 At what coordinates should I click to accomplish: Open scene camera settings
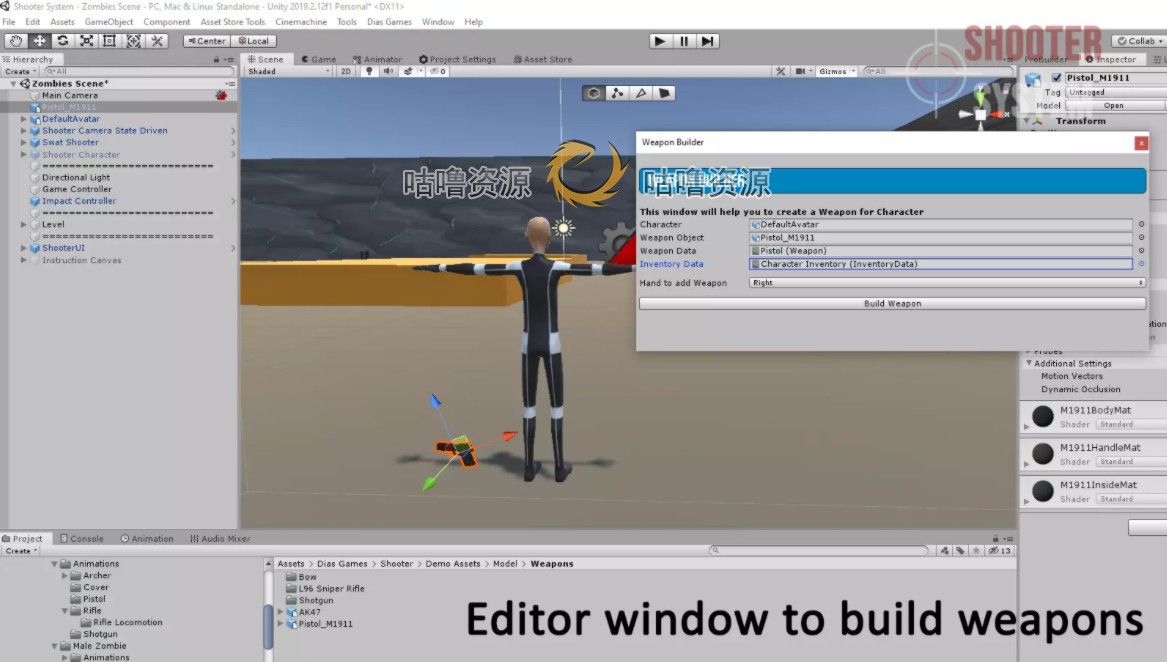click(802, 71)
